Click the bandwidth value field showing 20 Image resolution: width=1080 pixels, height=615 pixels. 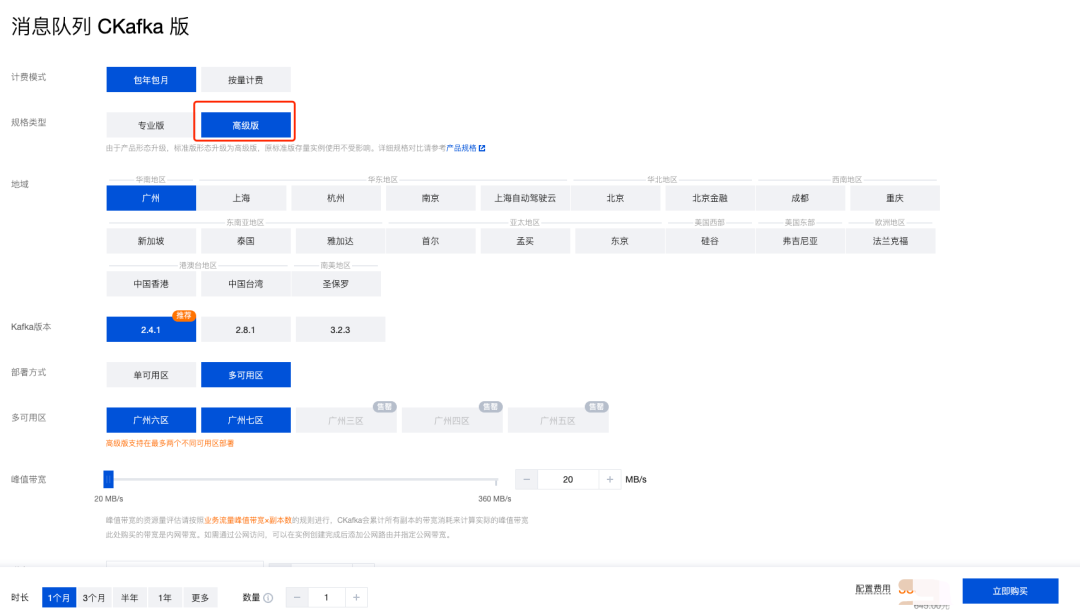pyautogui.click(x=568, y=479)
